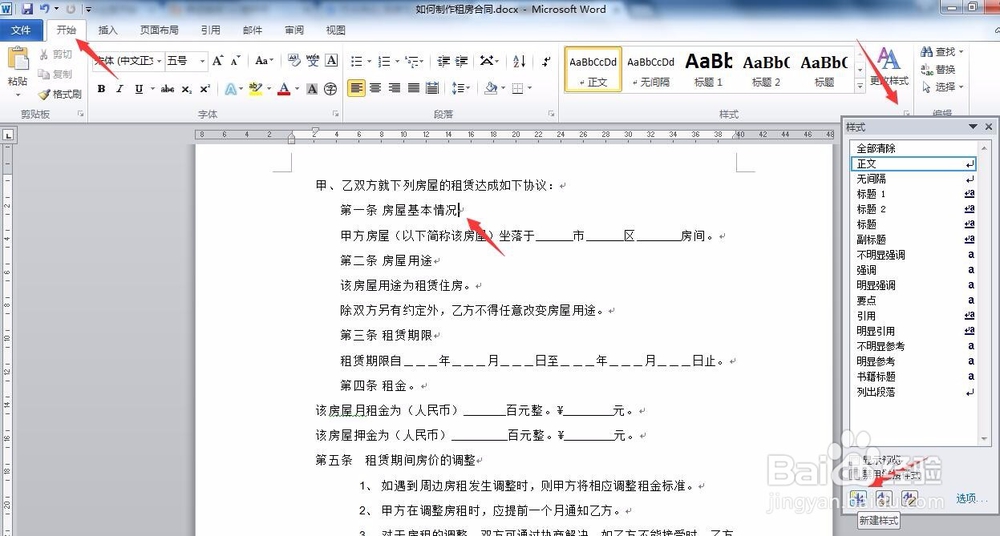Apply the 无间隔 style from ribbon gallery
Screen dimensions: 1000x536
(651, 69)
